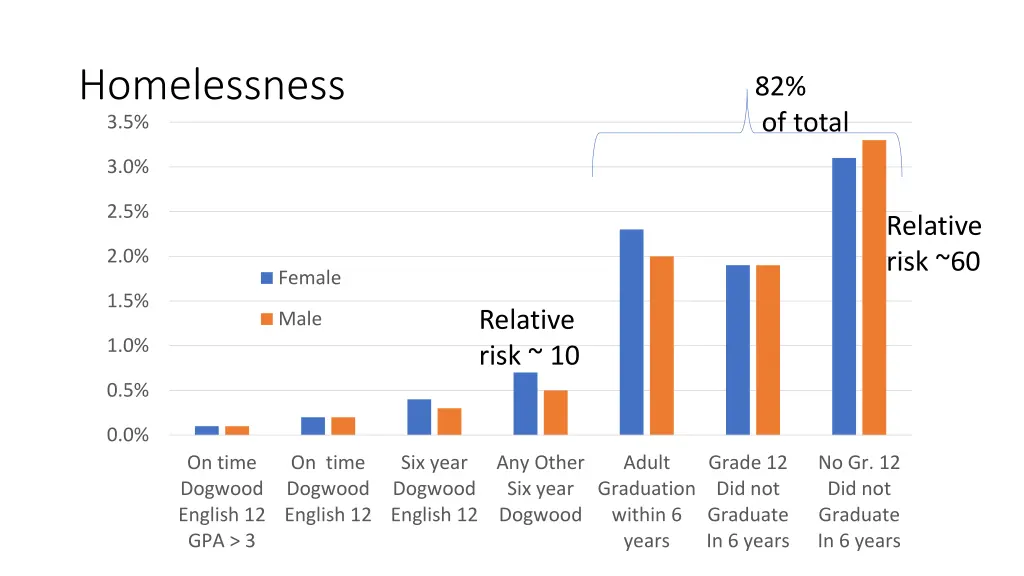
Task: Click the 3.5% y-axis label
Action: click(x=128, y=122)
